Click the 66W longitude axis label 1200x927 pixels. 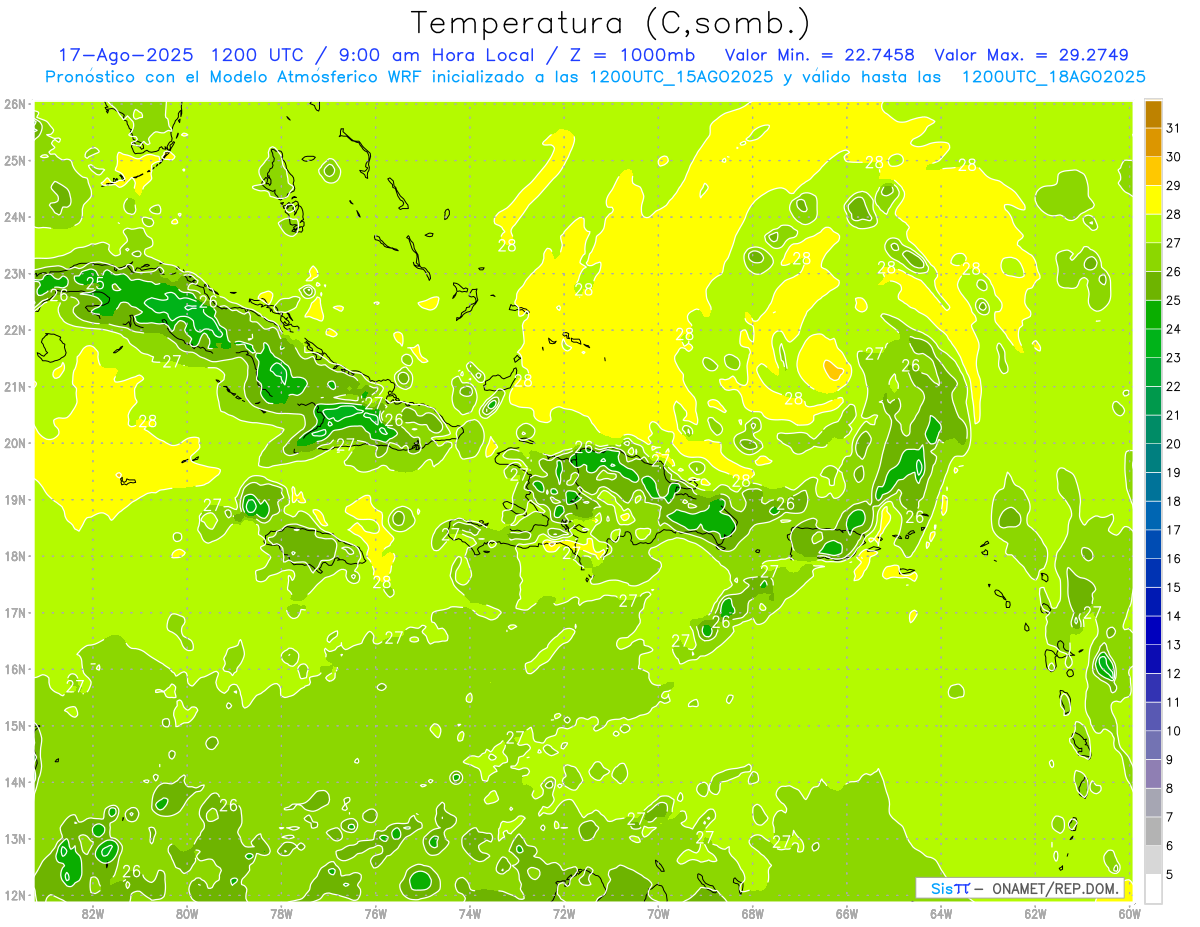coord(847,913)
